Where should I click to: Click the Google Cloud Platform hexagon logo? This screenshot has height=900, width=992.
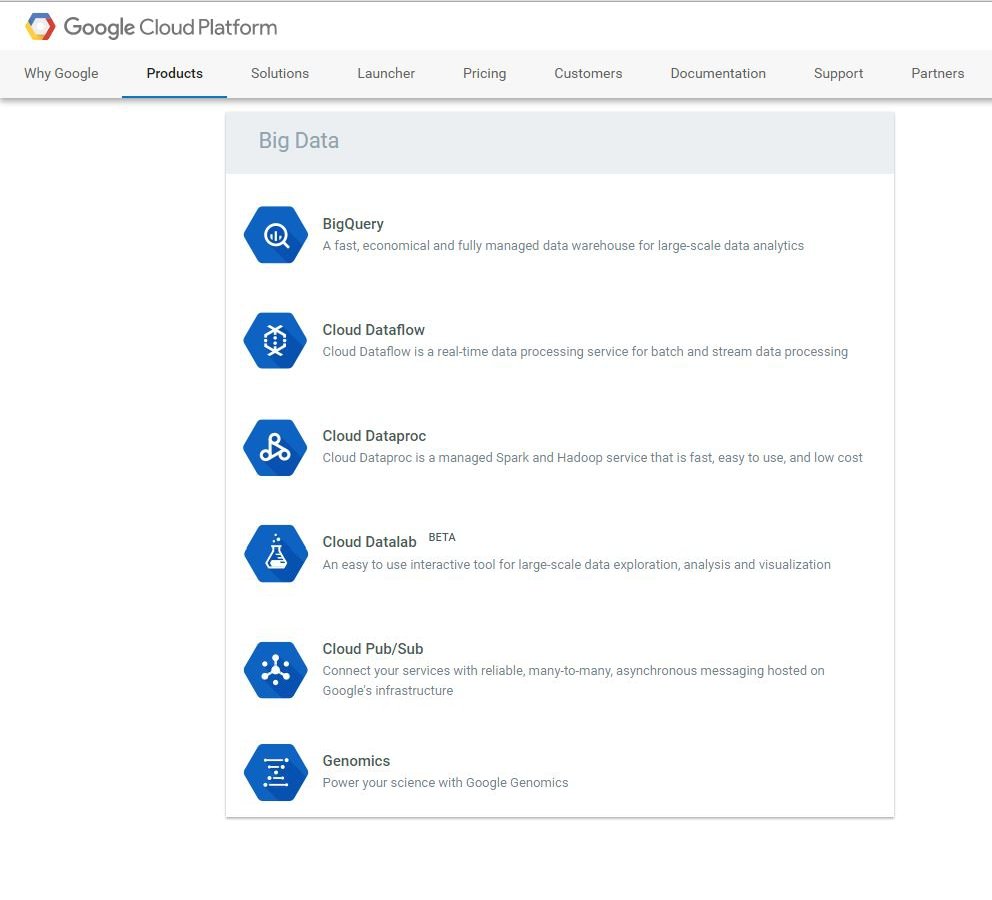click(x=40, y=27)
